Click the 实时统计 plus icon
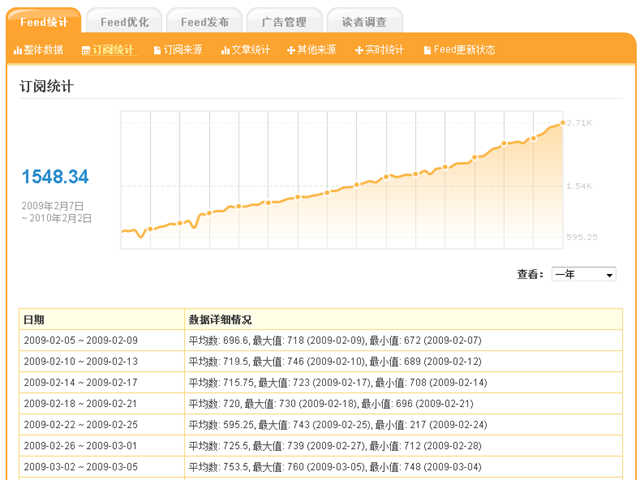Viewport: 640px width, 480px height. click(359, 50)
